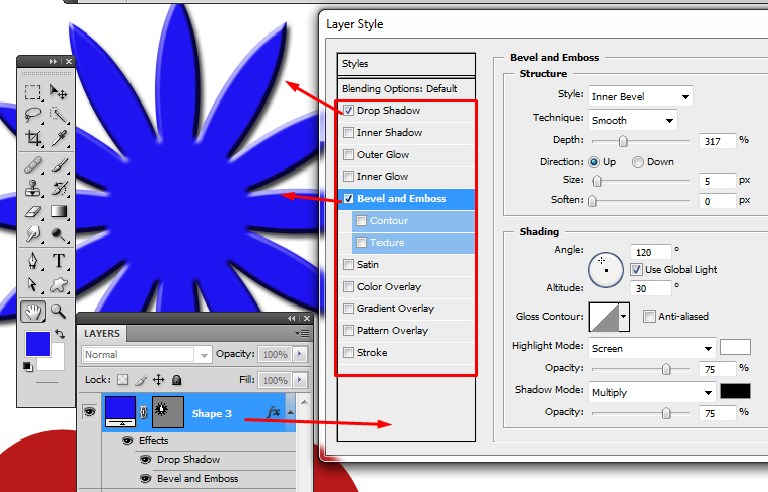Select the Rectangular Marquee tool

pos(33,92)
